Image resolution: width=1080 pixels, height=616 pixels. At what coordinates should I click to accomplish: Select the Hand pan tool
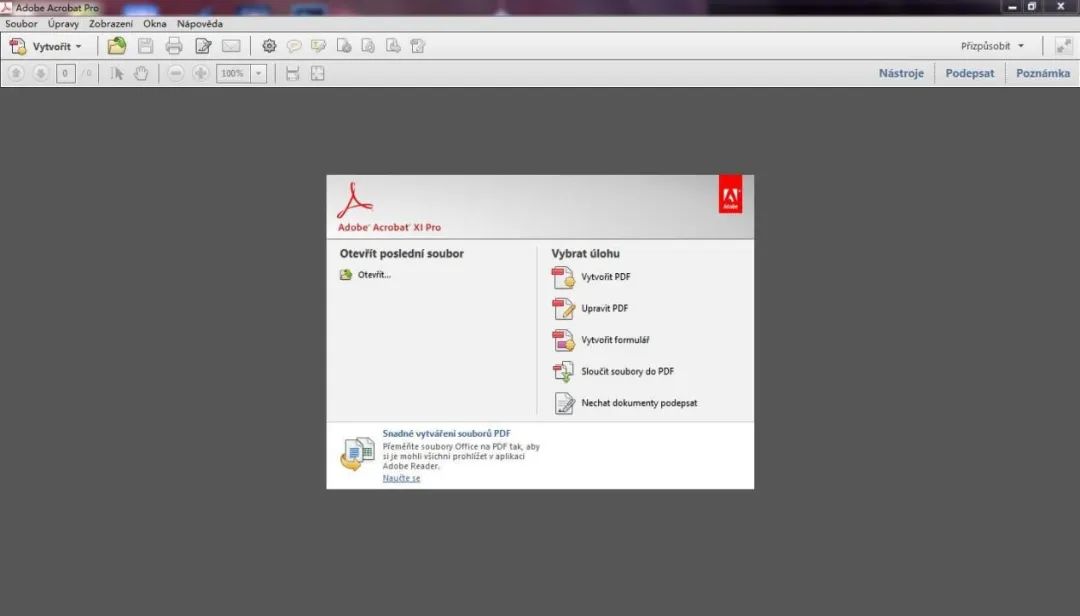point(141,73)
